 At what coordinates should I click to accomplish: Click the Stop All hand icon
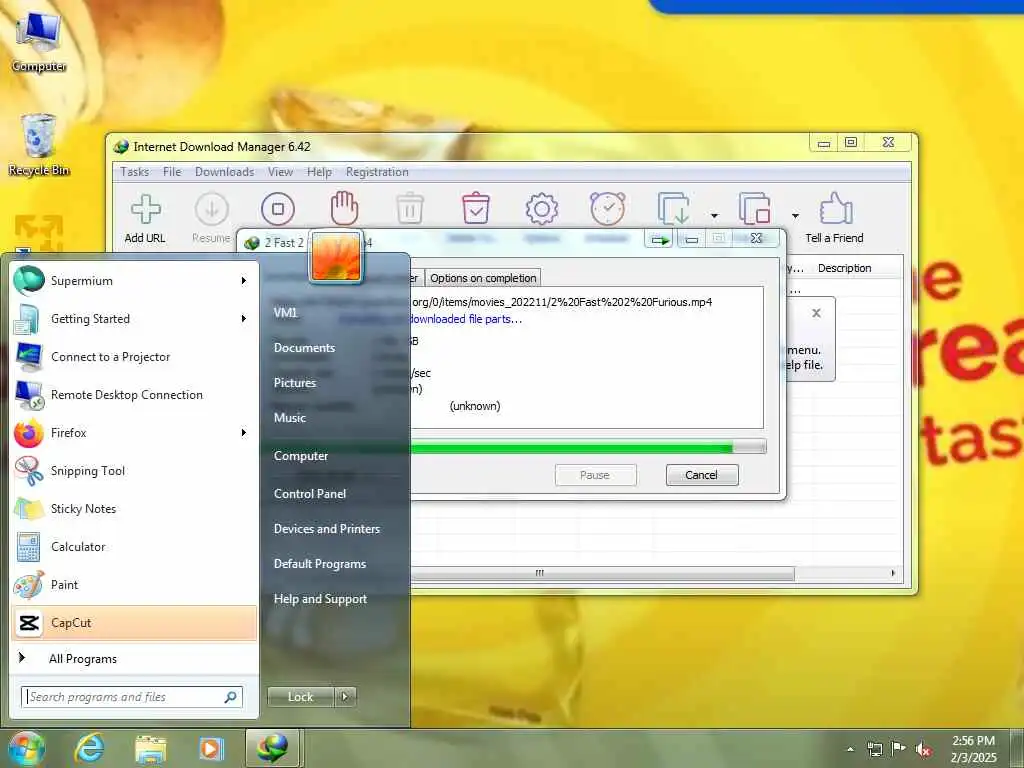344,209
